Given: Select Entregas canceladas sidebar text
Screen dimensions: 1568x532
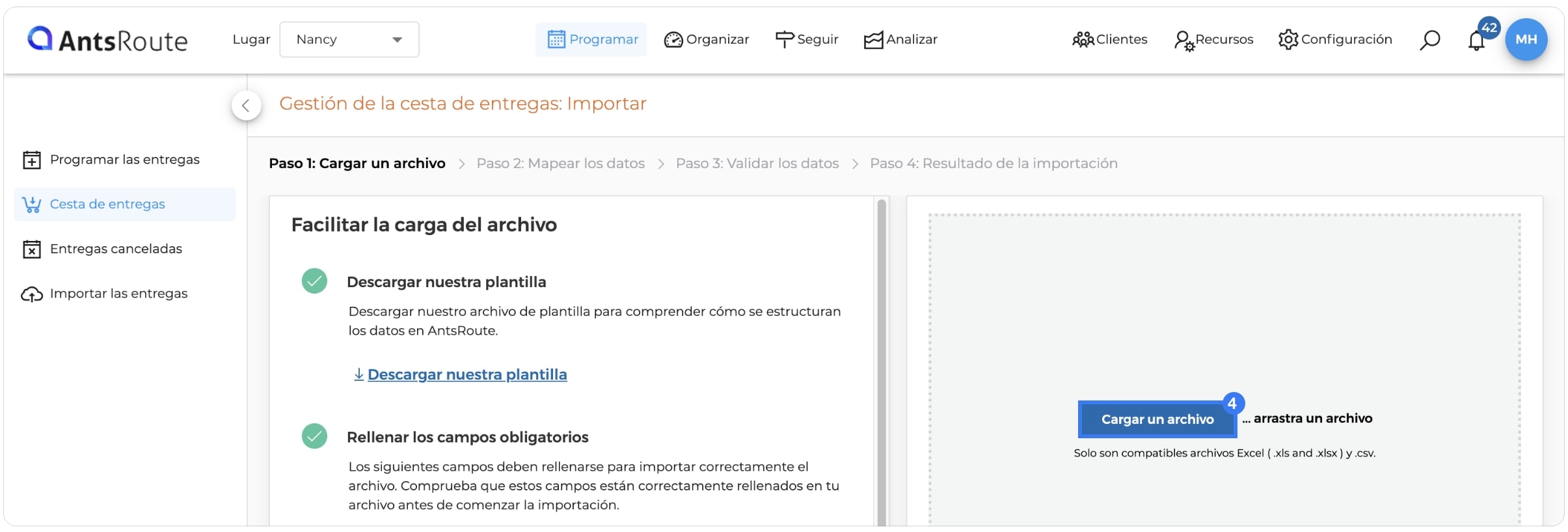Looking at the screenshot, I should pos(116,249).
